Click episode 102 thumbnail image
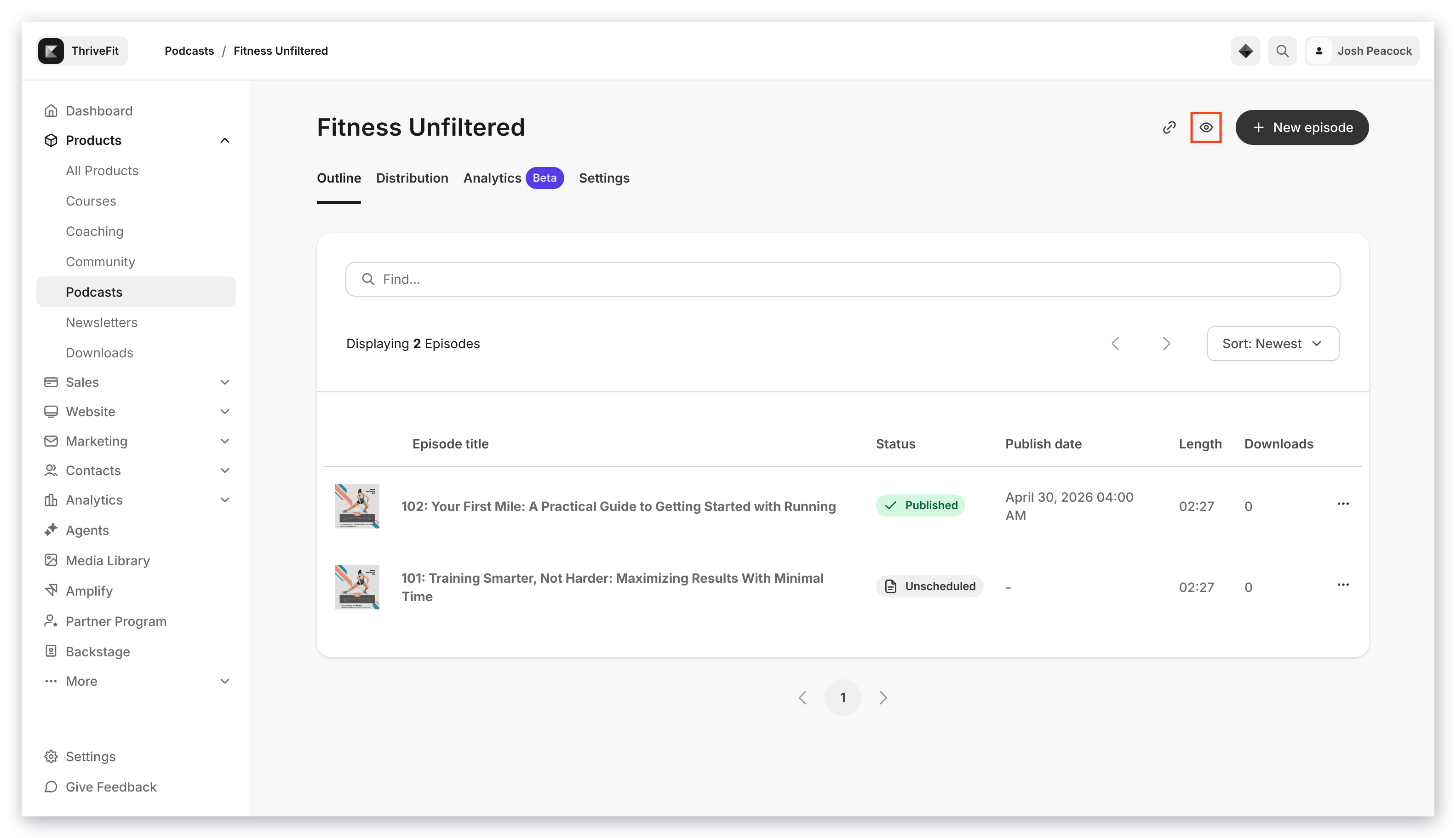This screenshot has width=1456, height=838. (x=357, y=506)
